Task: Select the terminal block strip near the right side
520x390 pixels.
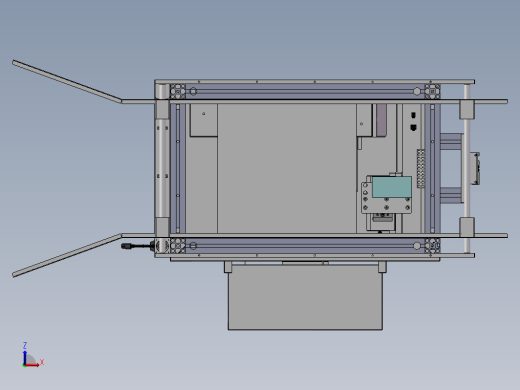Action: tap(421, 168)
